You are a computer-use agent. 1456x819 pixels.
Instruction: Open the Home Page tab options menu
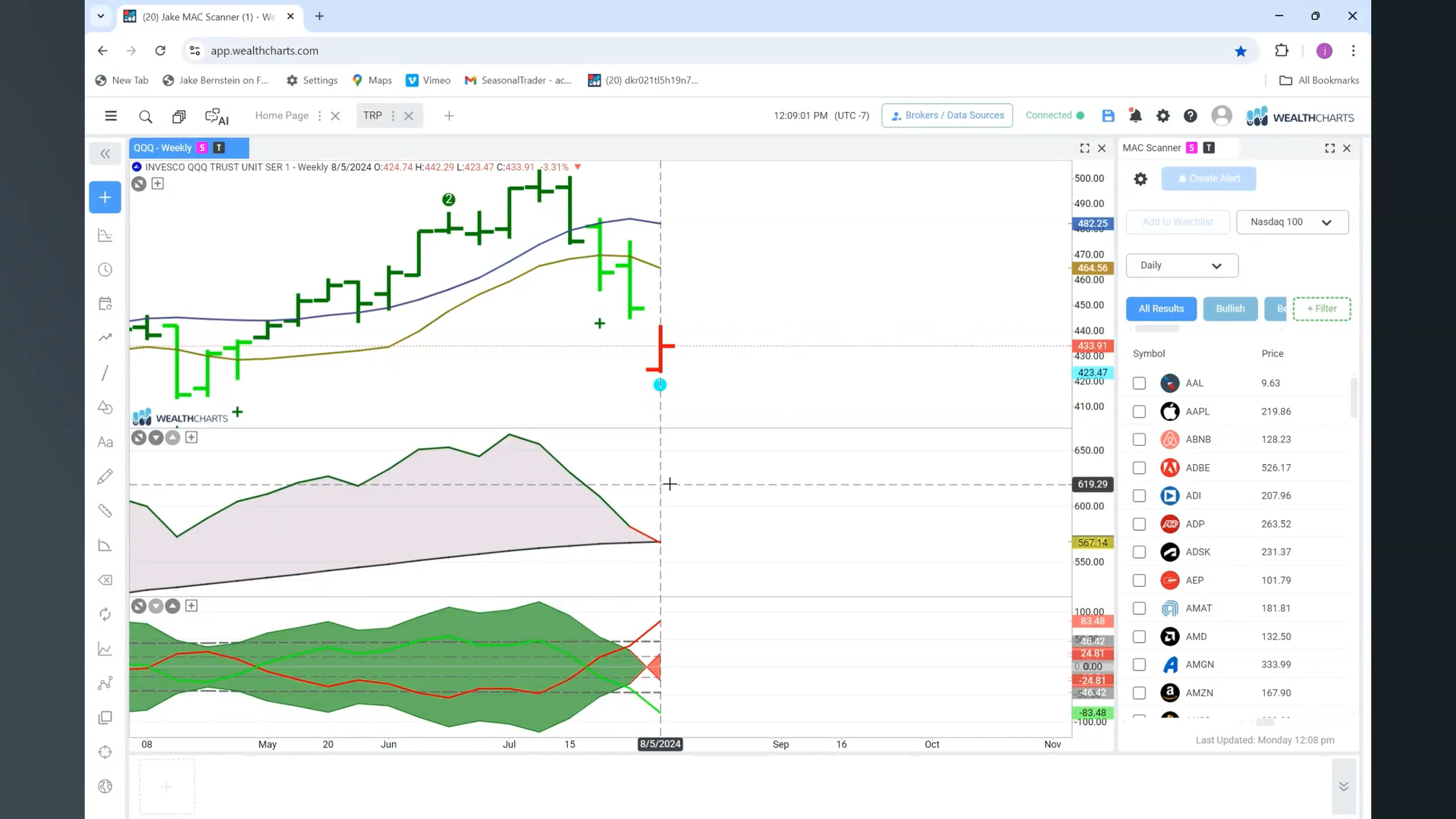(x=319, y=116)
